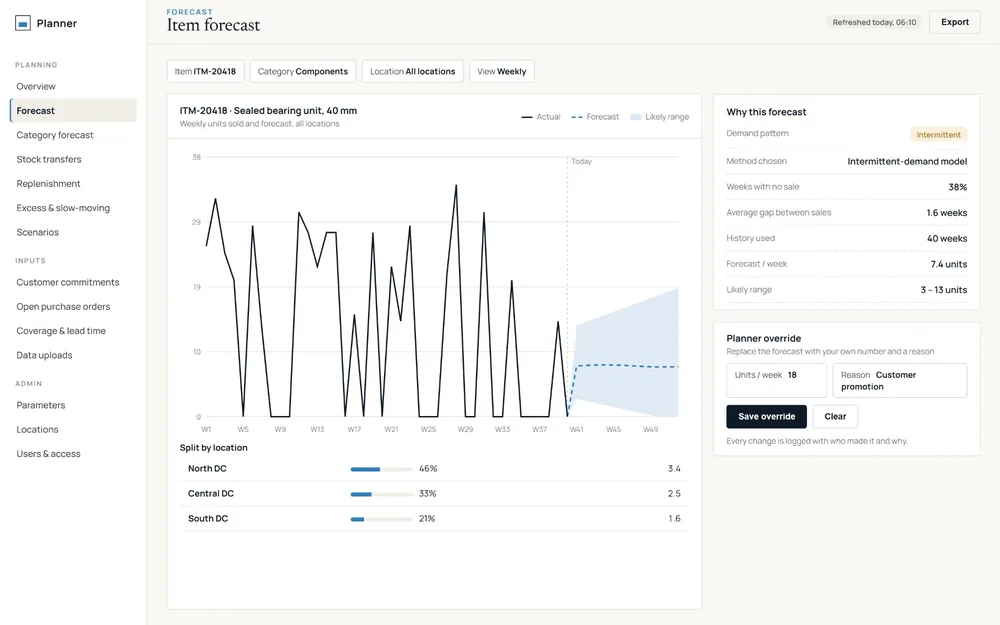Click the Intermittent demand pattern badge
This screenshot has height=625, width=1000.
[938, 135]
